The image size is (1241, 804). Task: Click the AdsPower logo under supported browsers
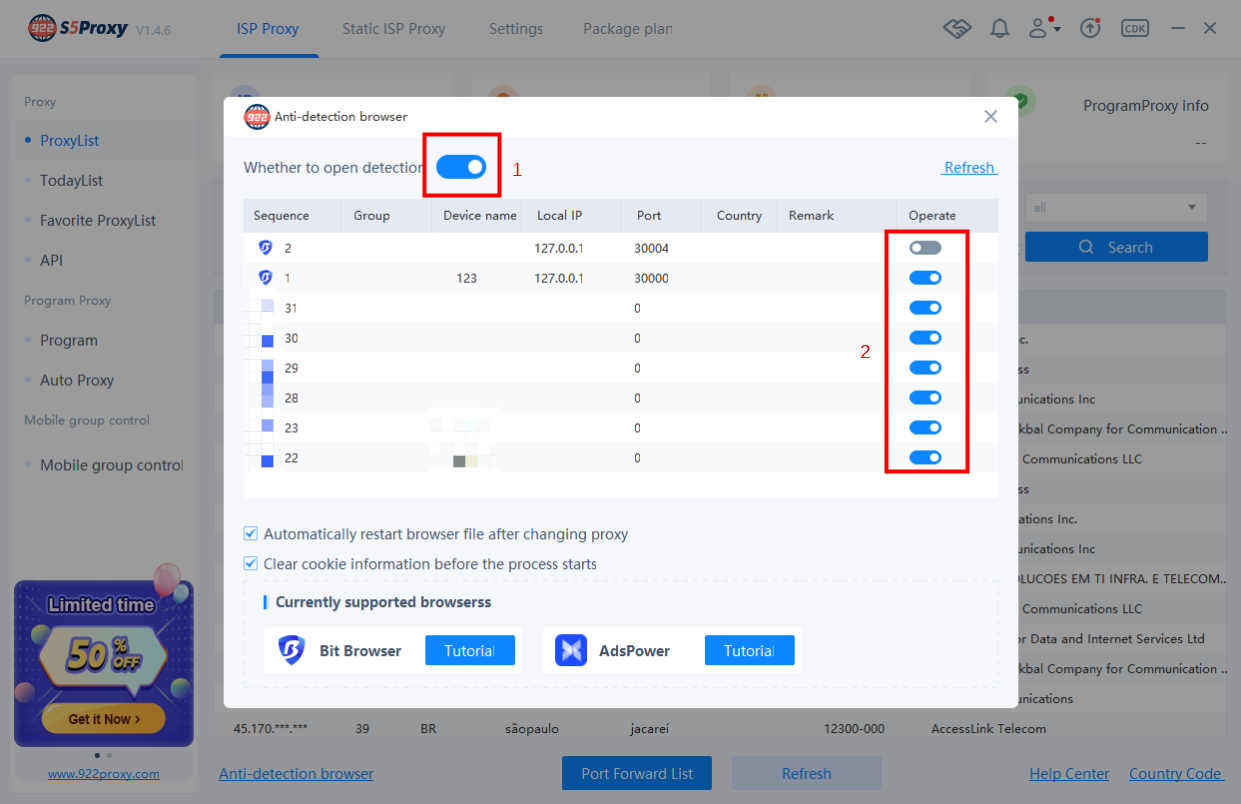[571, 650]
